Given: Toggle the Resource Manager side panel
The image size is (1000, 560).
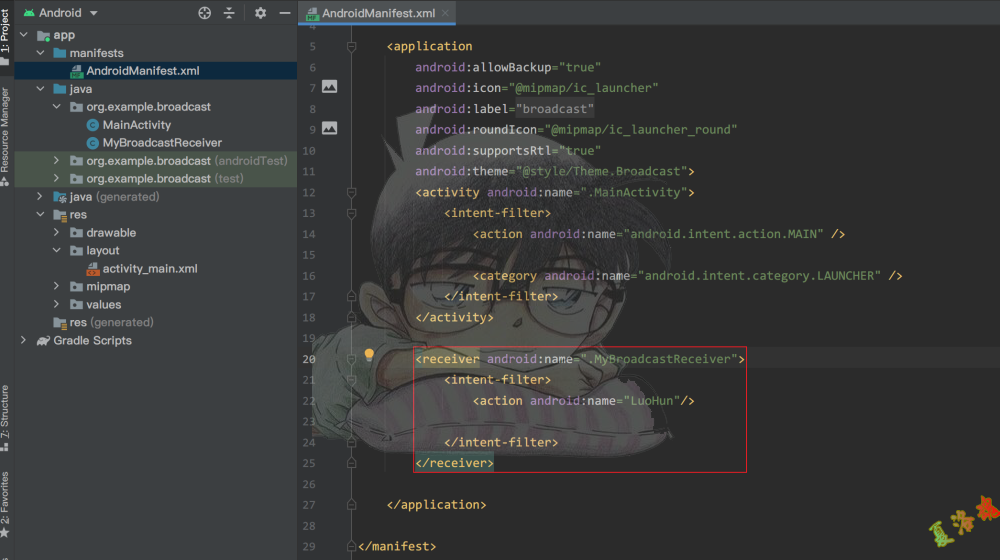Looking at the screenshot, I should (5, 130).
